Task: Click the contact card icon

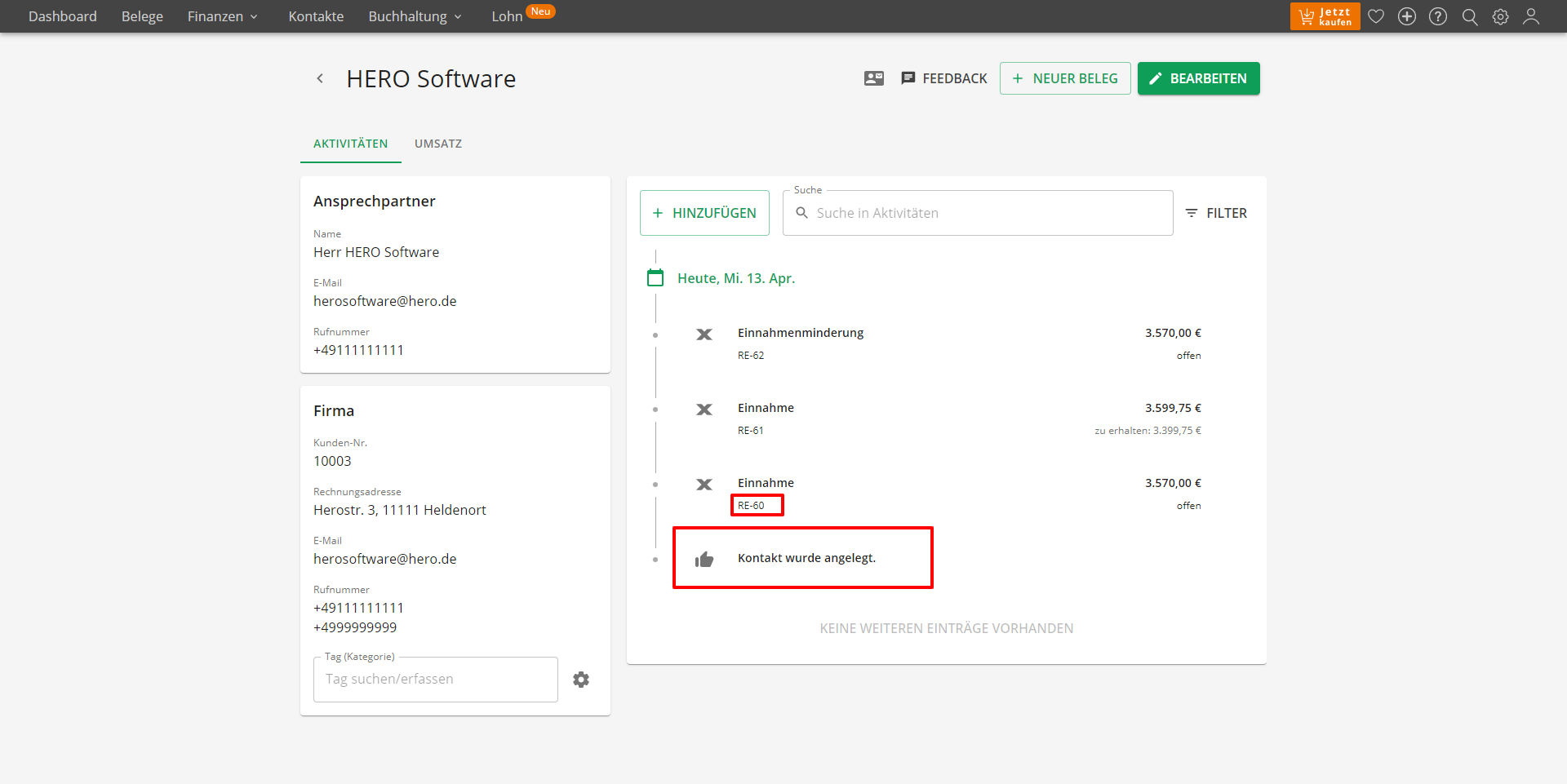Action: coord(874,78)
